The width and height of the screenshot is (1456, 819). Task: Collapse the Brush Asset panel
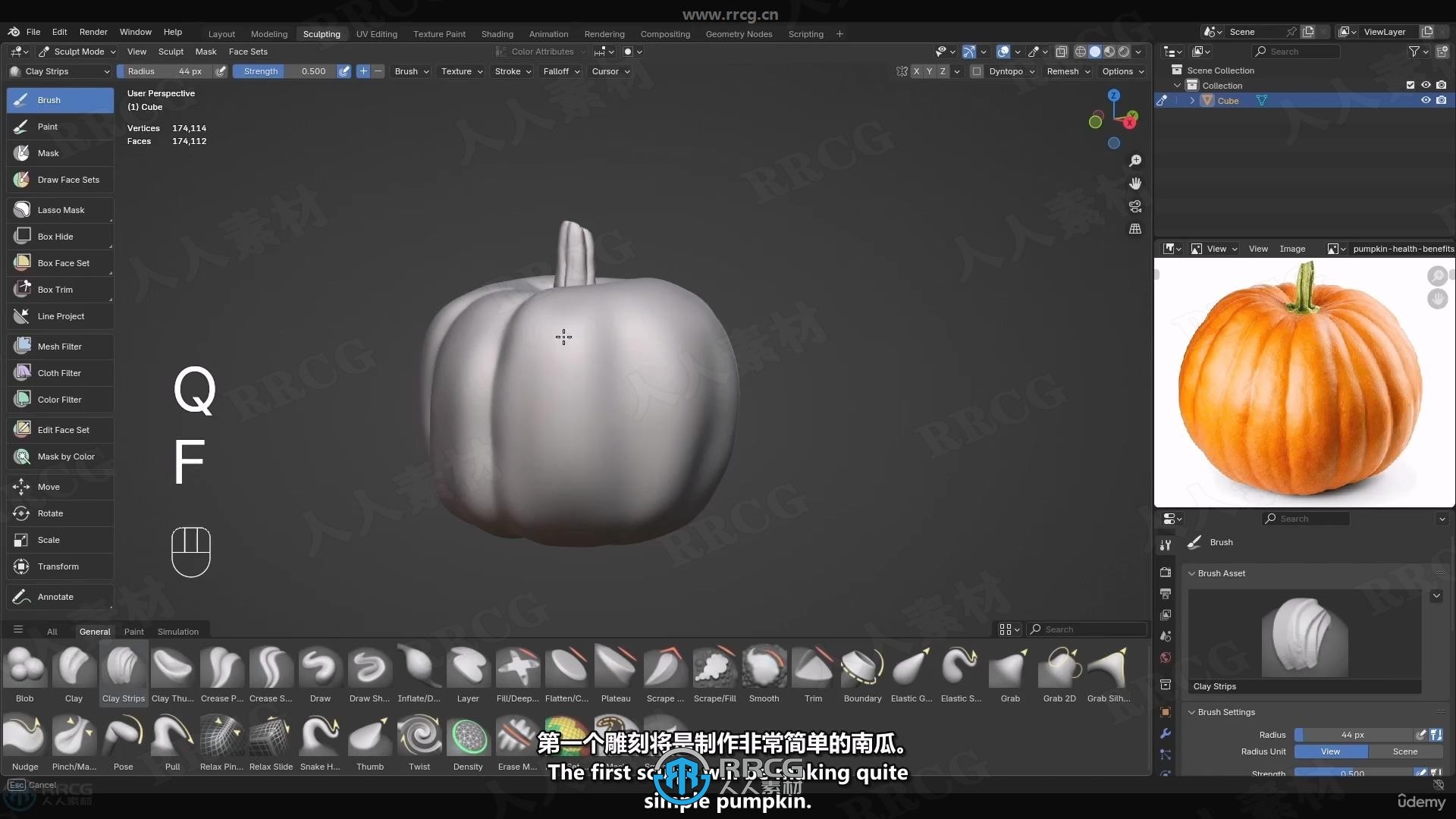pos(1221,573)
